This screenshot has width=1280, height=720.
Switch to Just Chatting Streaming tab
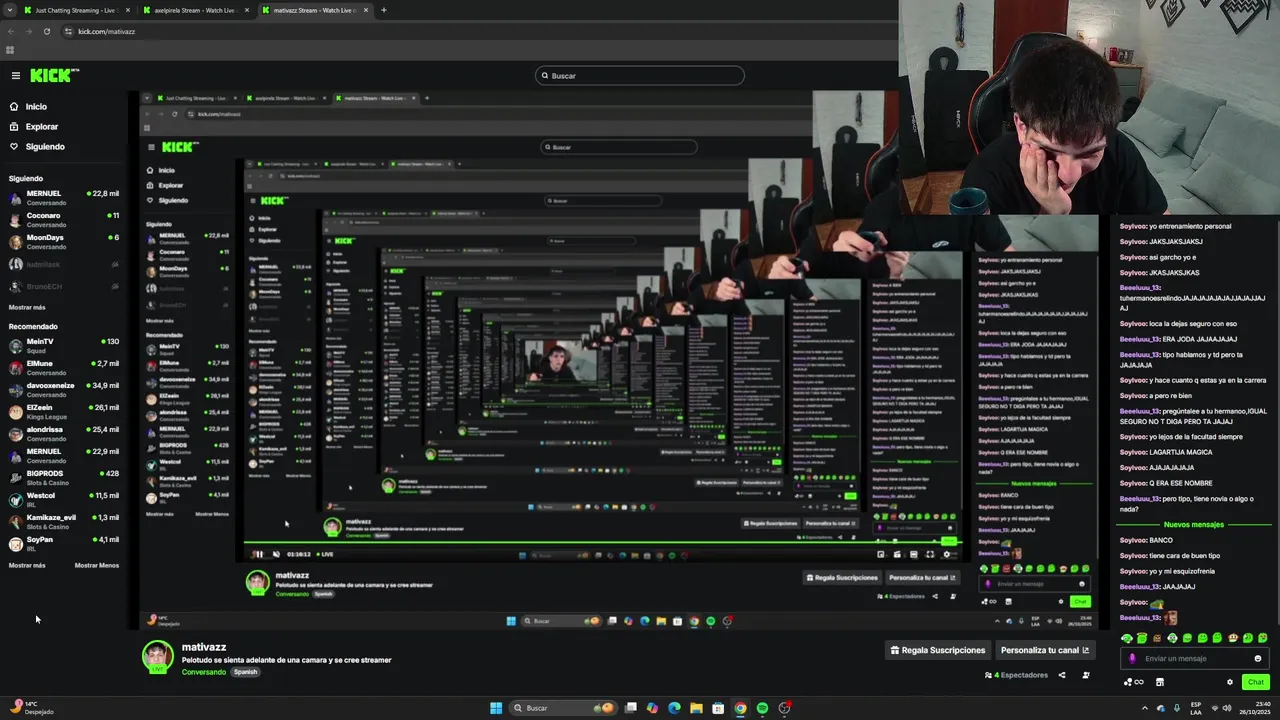75,10
